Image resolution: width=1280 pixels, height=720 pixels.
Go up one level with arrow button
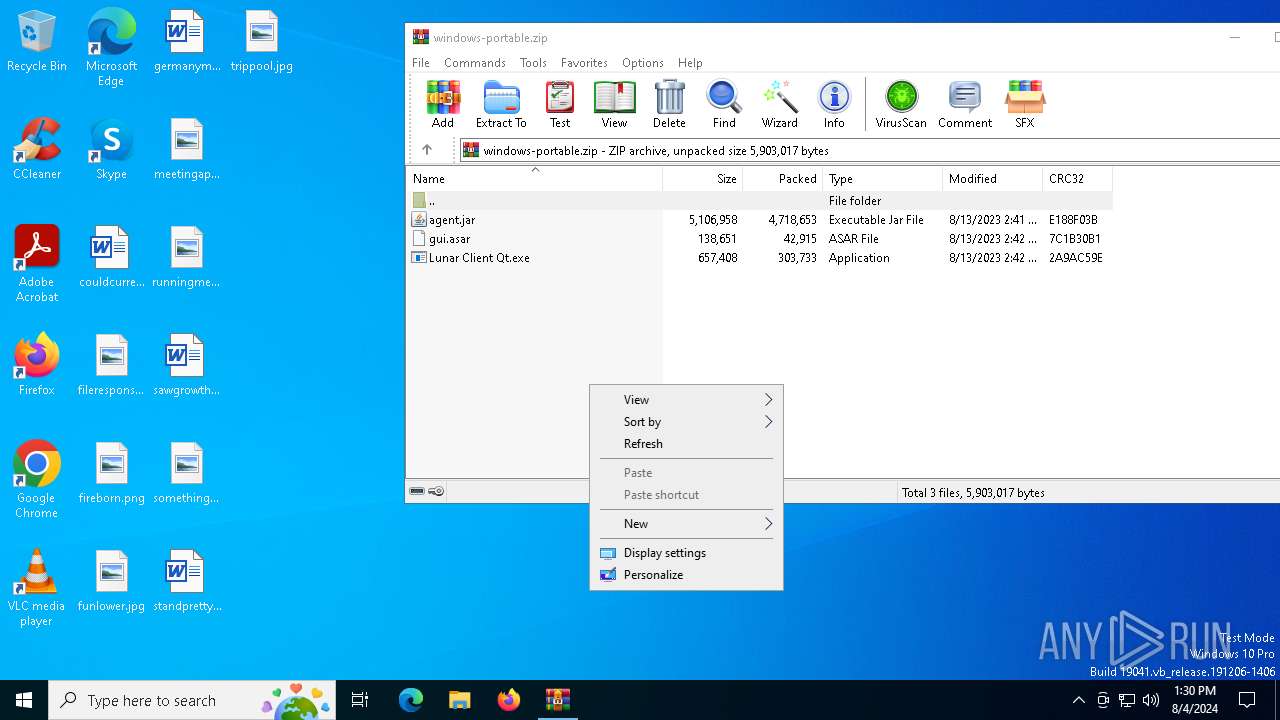coord(427,150)
